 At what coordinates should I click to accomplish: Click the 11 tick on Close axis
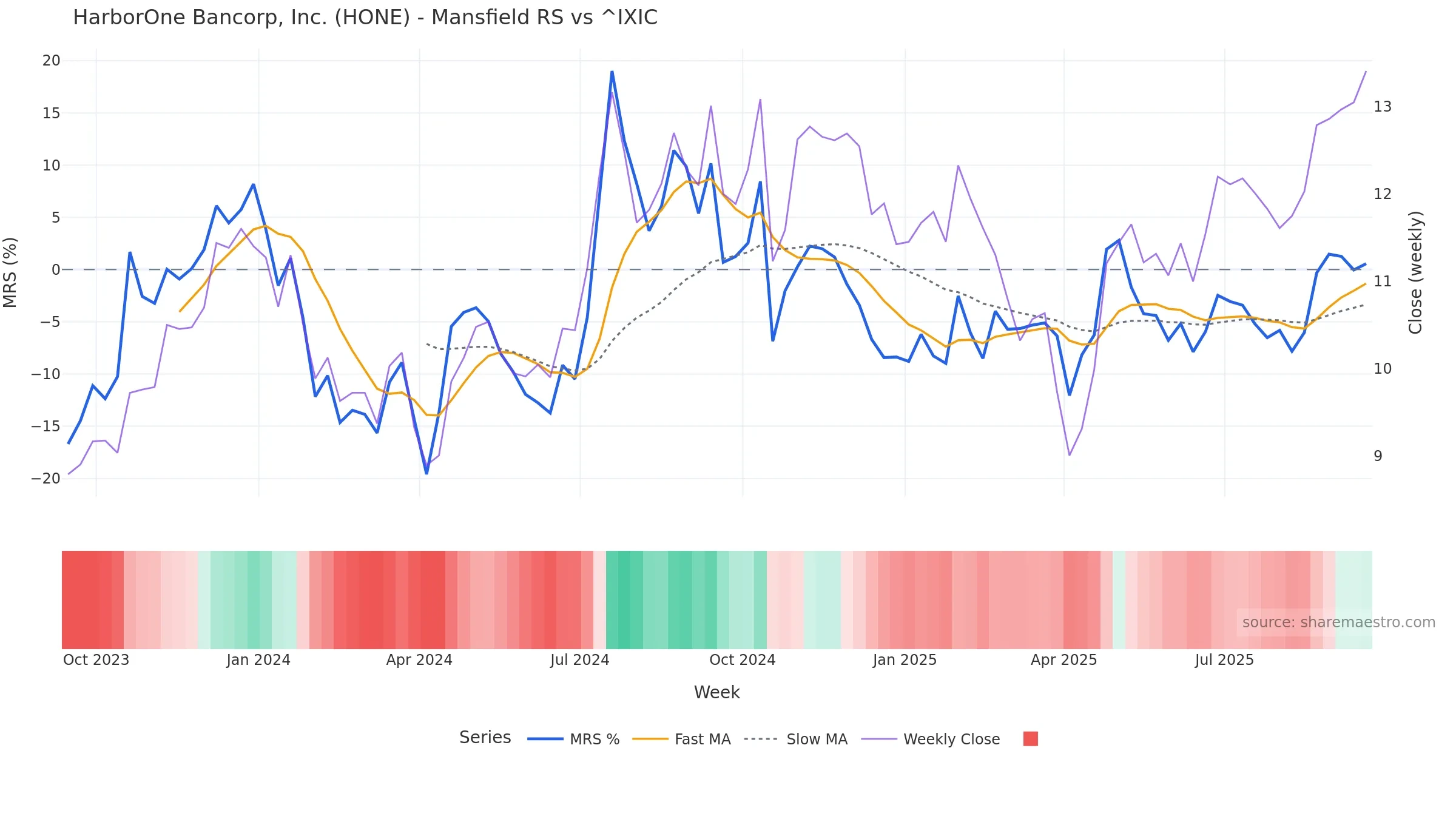coord(1383,281)
